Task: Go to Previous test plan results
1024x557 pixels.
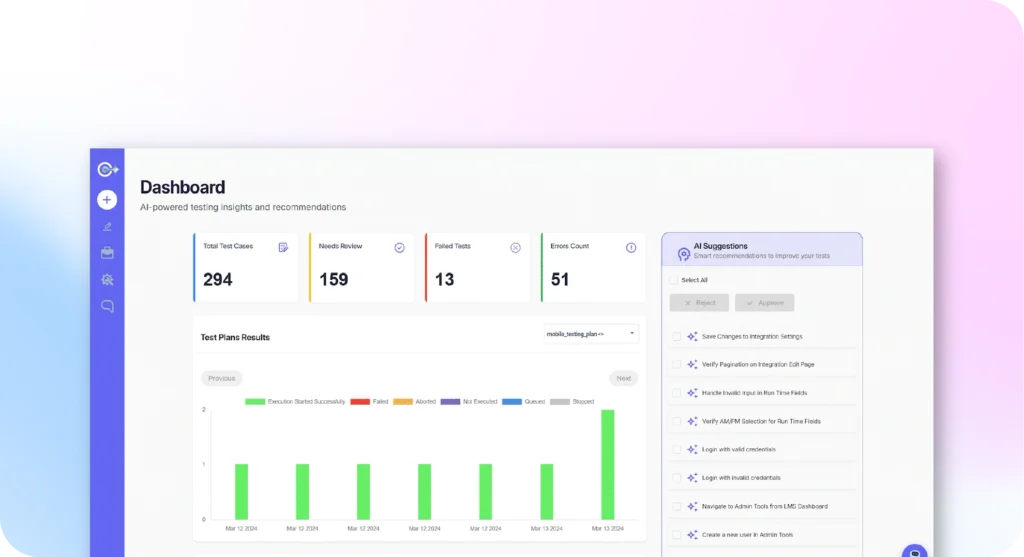Action: [x=222, y=379]
